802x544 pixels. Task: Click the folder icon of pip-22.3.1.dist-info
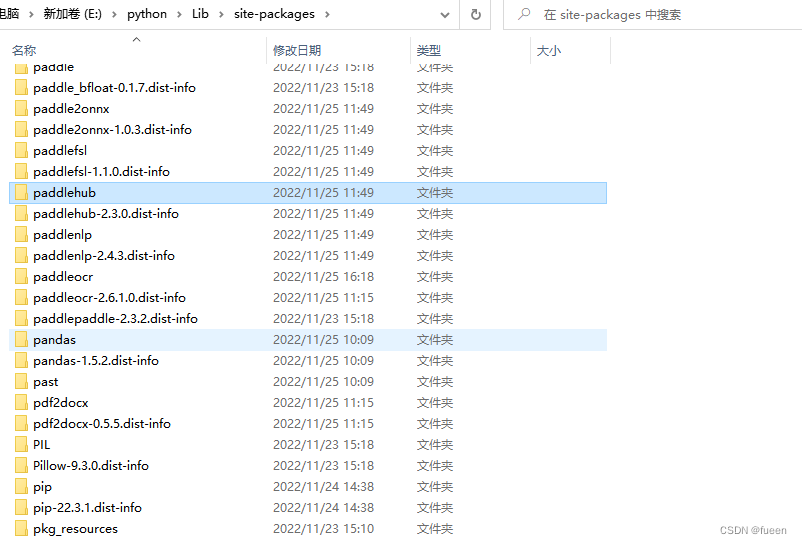click(x=21, y=507)
